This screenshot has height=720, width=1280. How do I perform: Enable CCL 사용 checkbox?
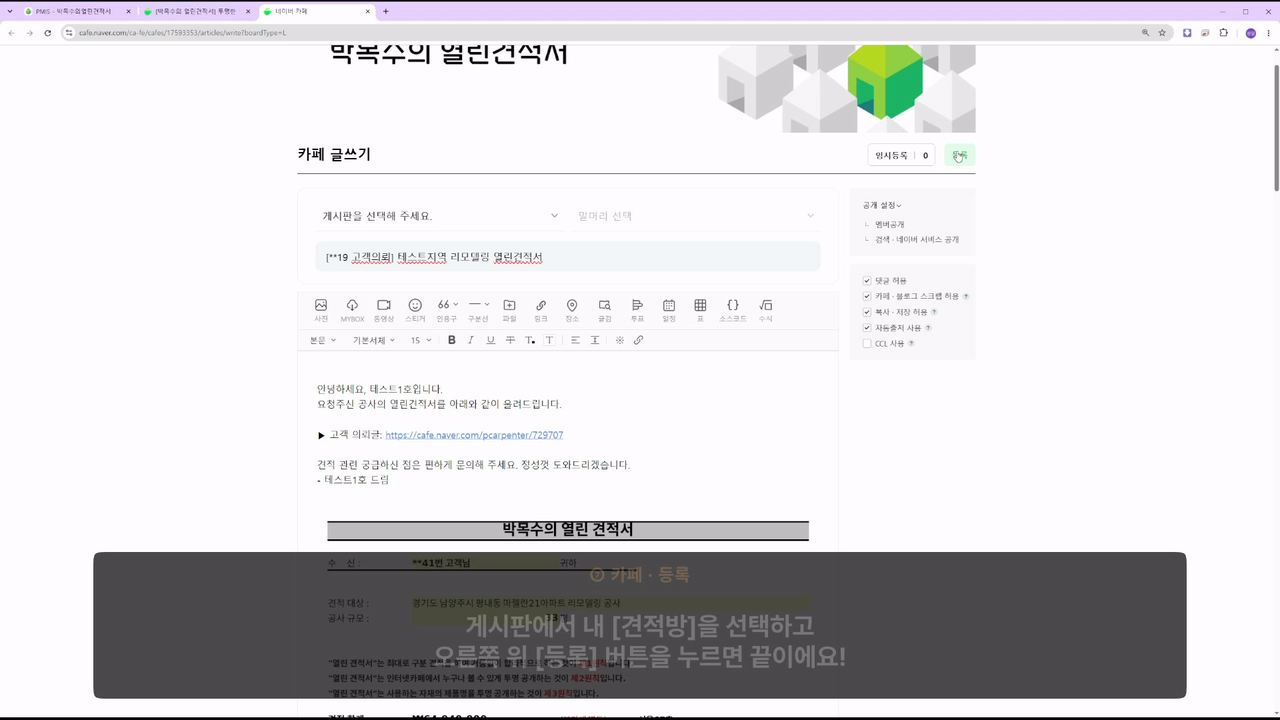coord(867,343)
